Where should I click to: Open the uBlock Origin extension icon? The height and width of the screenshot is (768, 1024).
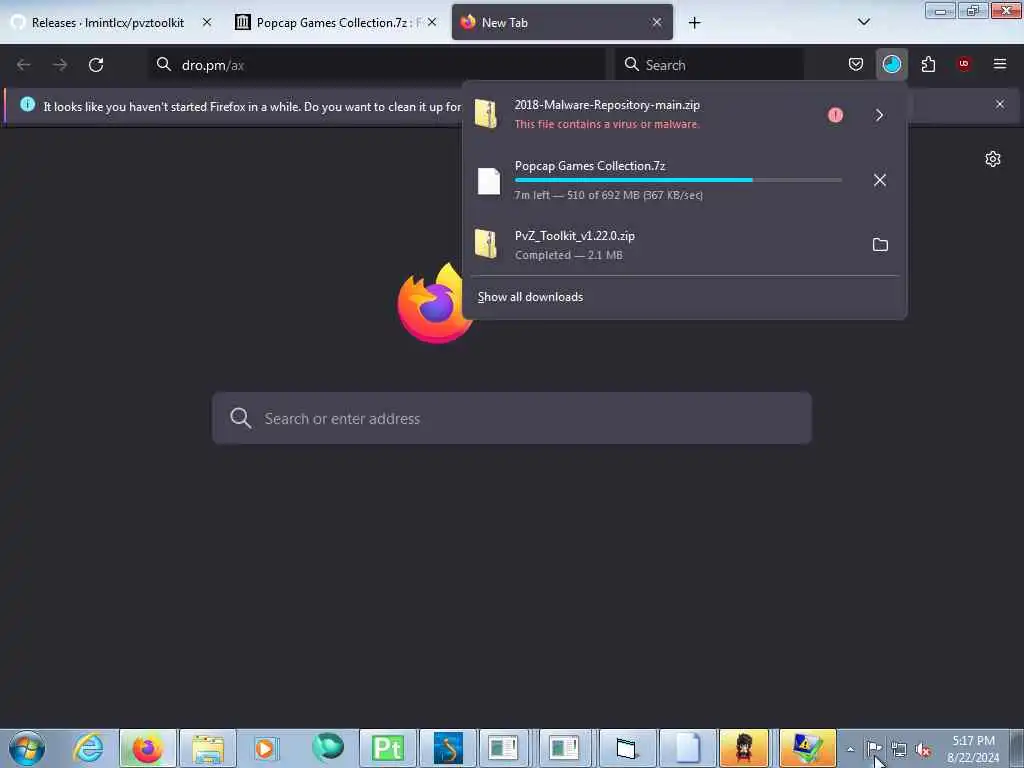point(964,64)
